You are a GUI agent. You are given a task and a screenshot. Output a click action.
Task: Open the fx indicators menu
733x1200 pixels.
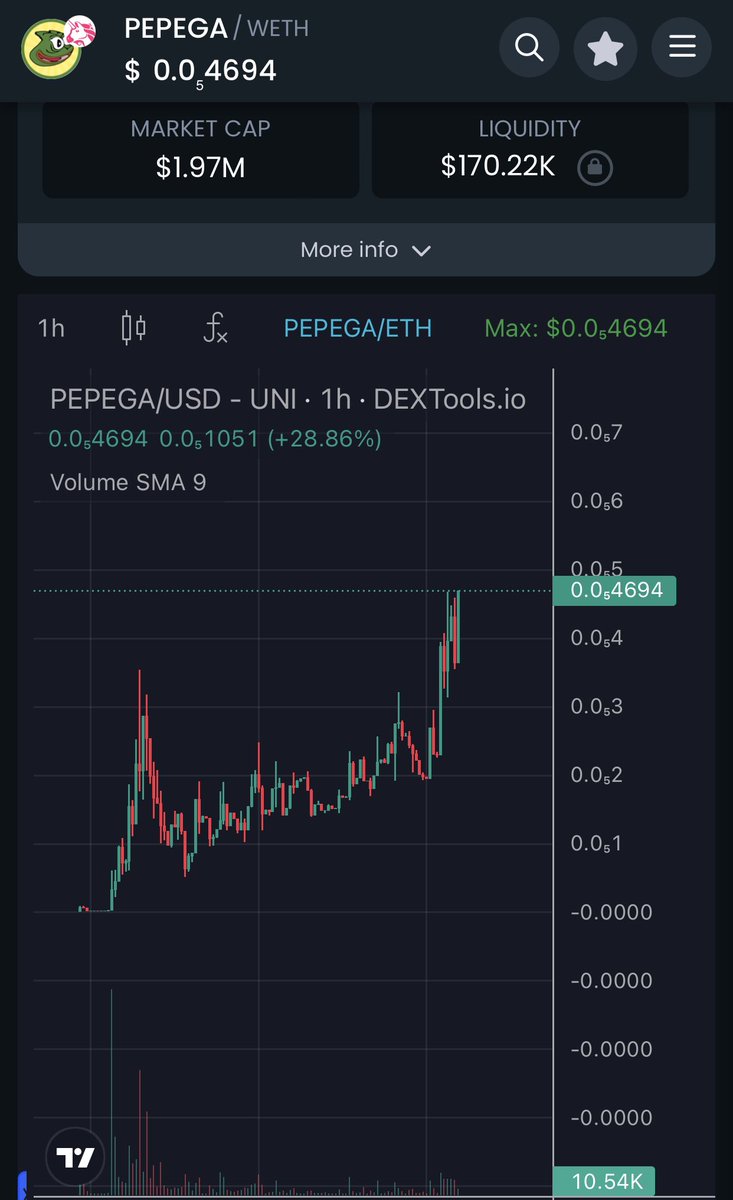pyautogui.click(x=215, y=328)
